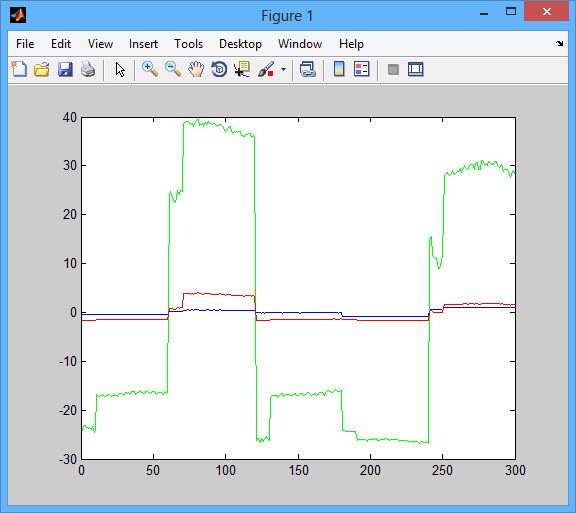
Task: Toggle the Brush data tool
Action: coord(266,69)
